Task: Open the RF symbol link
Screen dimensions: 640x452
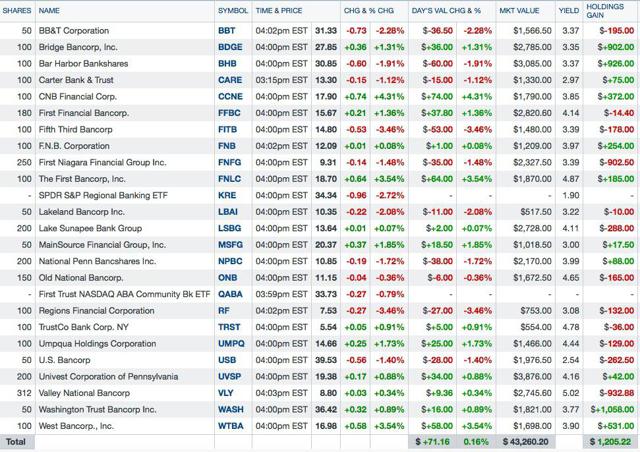Action: pyautogui.click(x=224, y=311)
